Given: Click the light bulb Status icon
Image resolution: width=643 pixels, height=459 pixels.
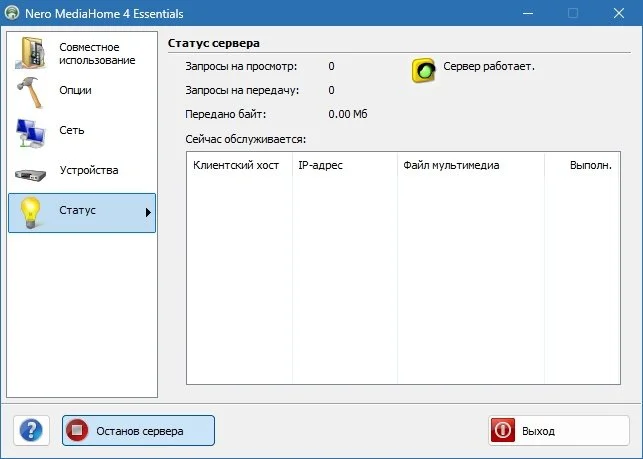Looking at the screenshot, I should (31, 212).
